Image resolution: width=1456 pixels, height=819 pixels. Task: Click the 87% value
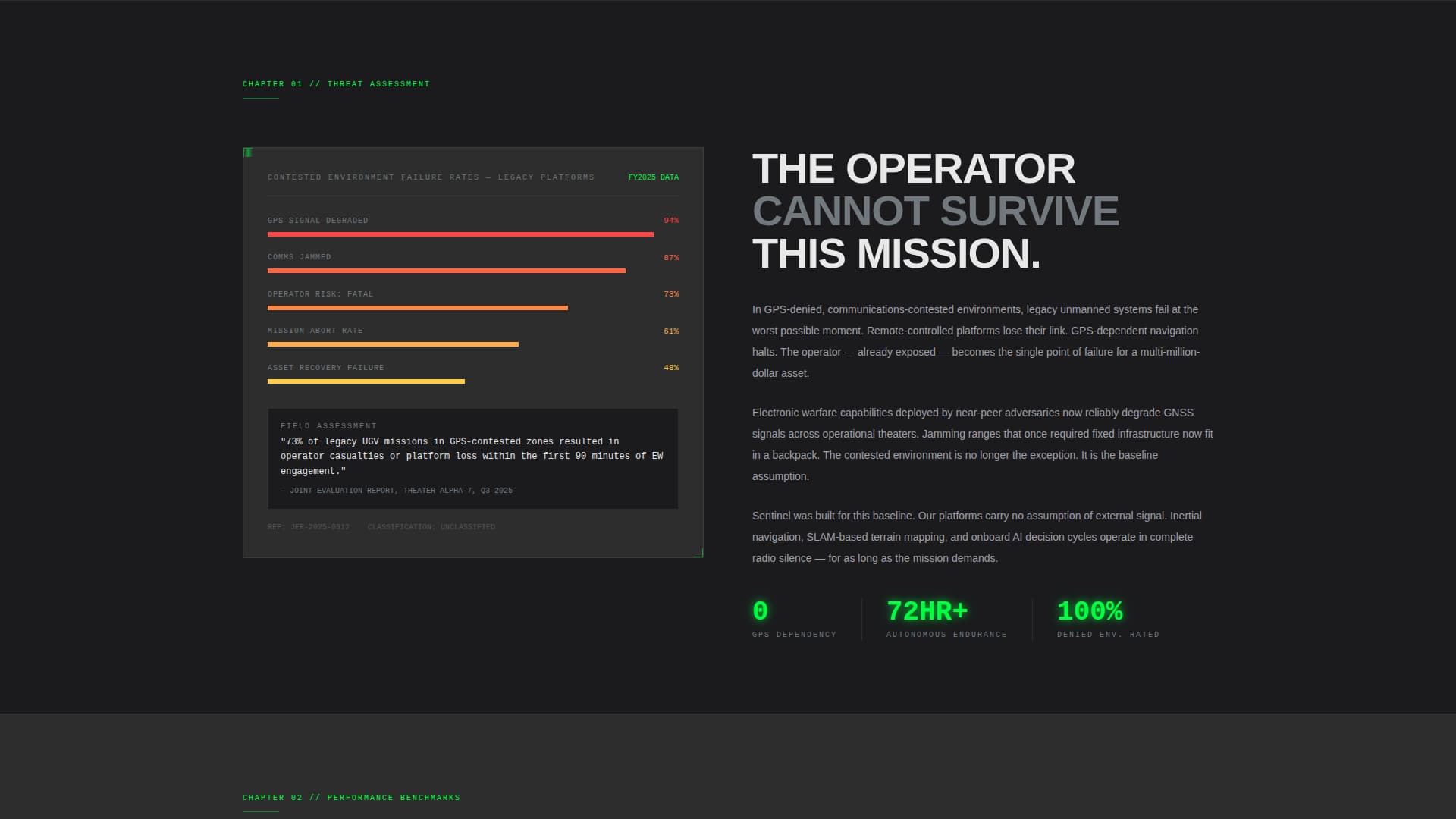click(x=671, y=258)
